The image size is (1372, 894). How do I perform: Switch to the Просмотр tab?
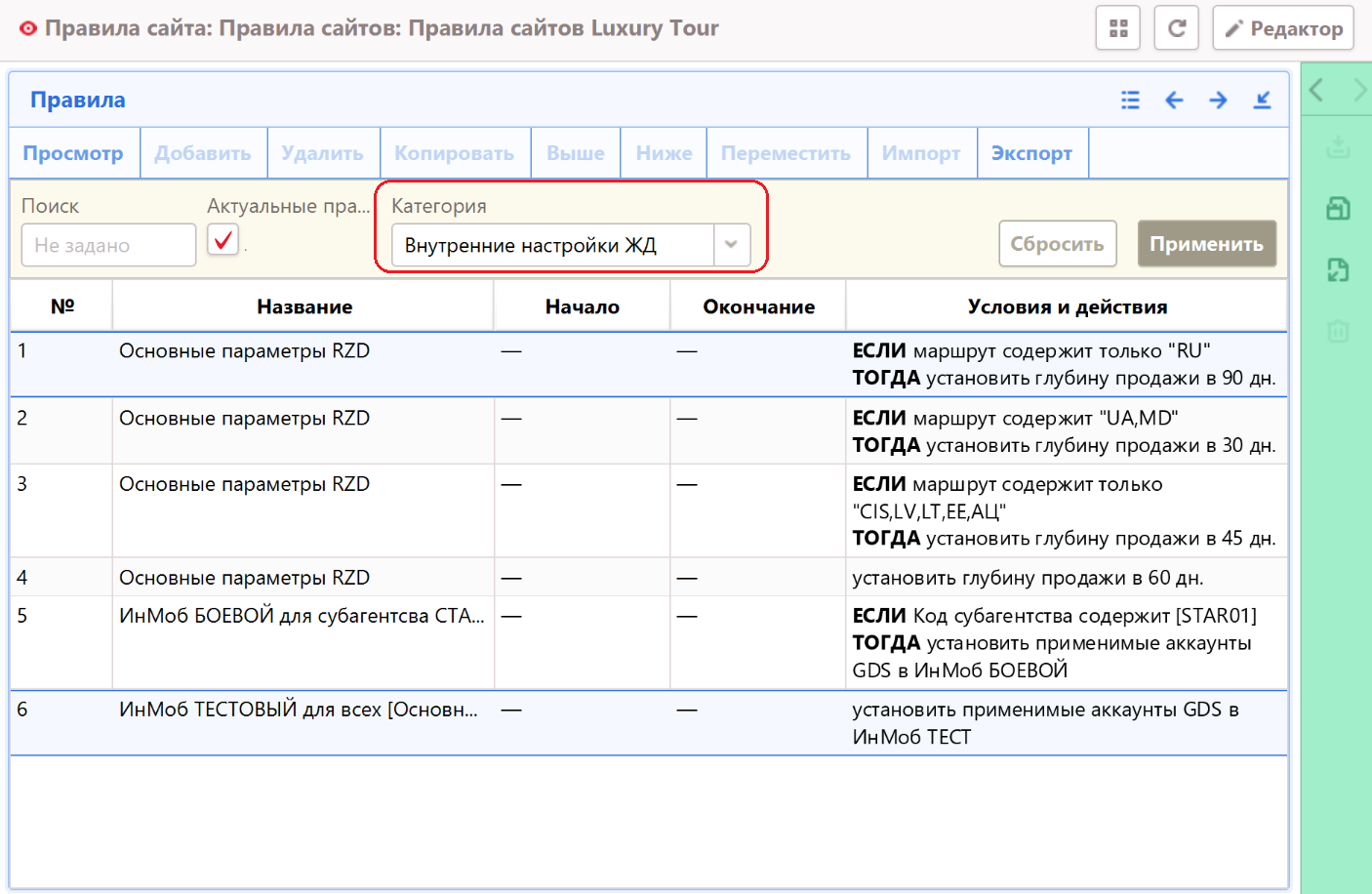(73, 153)
